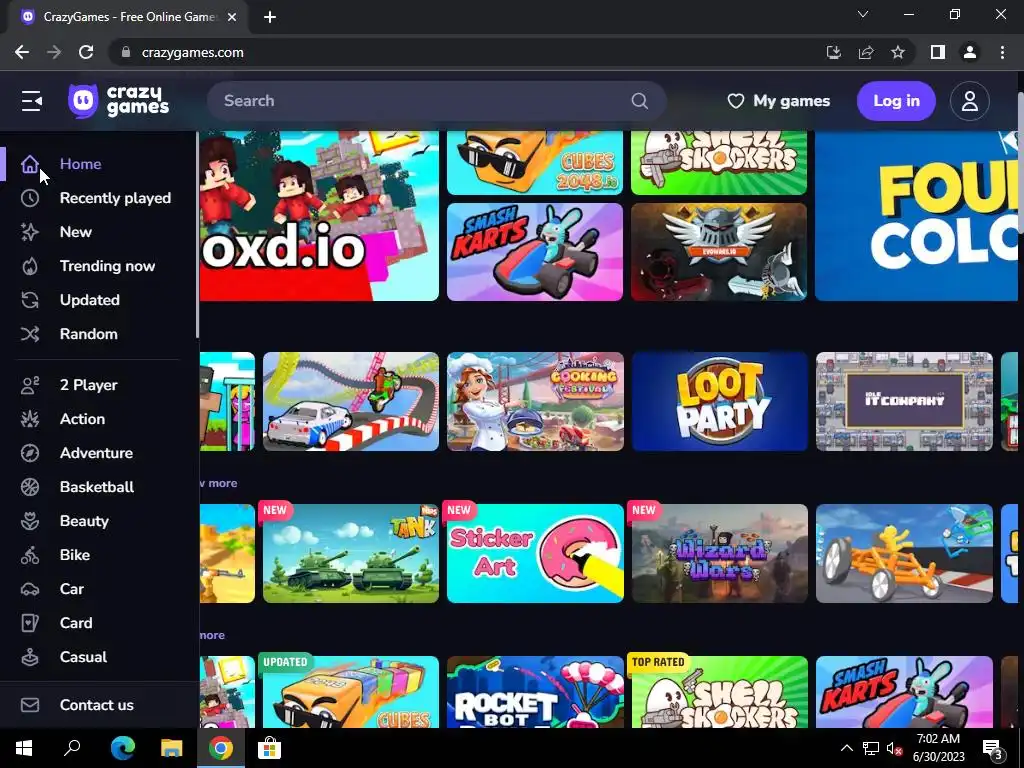The height and width of the screenshot is (768, 1024).
Task: Collapse the sidebar with the hamburger icon
Action: (x=31, y=101)
